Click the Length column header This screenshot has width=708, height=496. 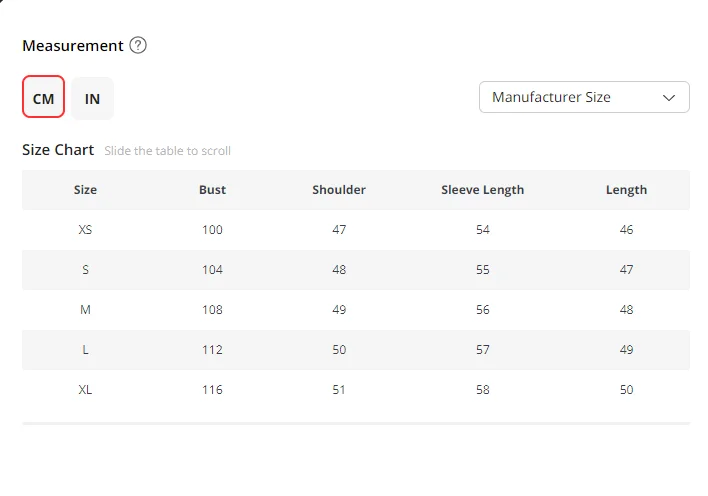point(626,190)
